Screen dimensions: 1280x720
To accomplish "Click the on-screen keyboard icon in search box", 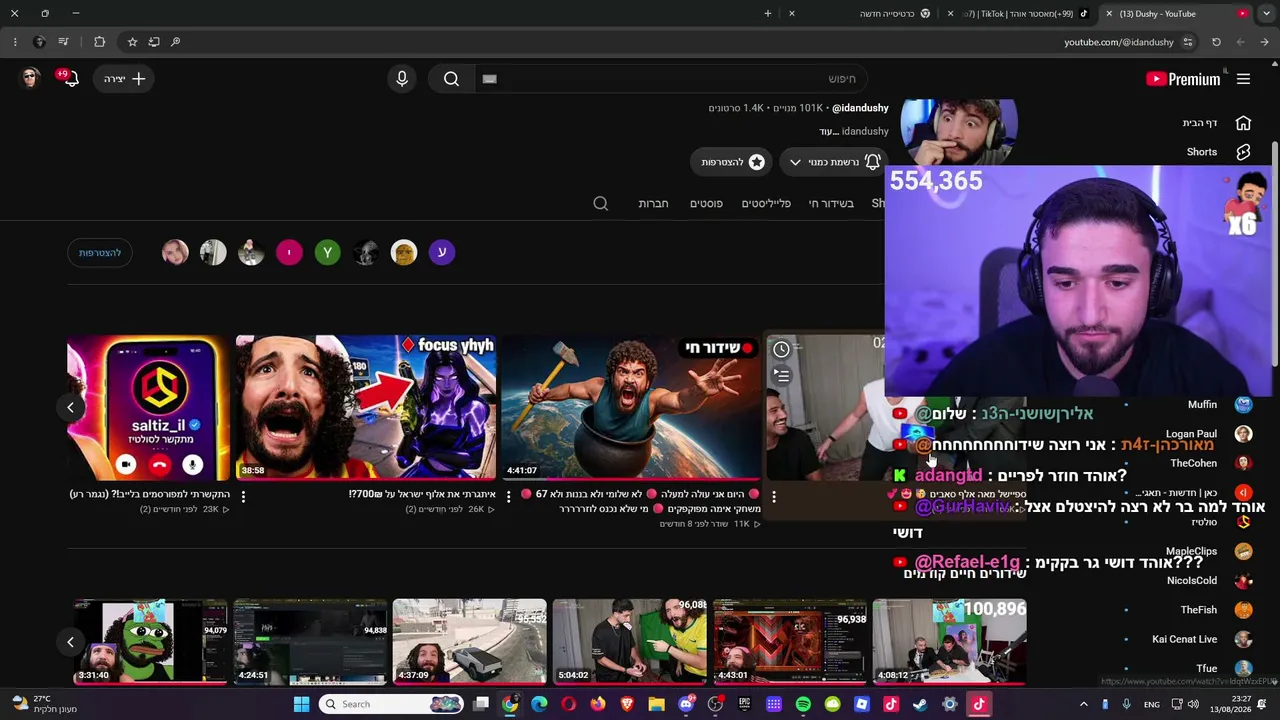I will tap(489, 79).
